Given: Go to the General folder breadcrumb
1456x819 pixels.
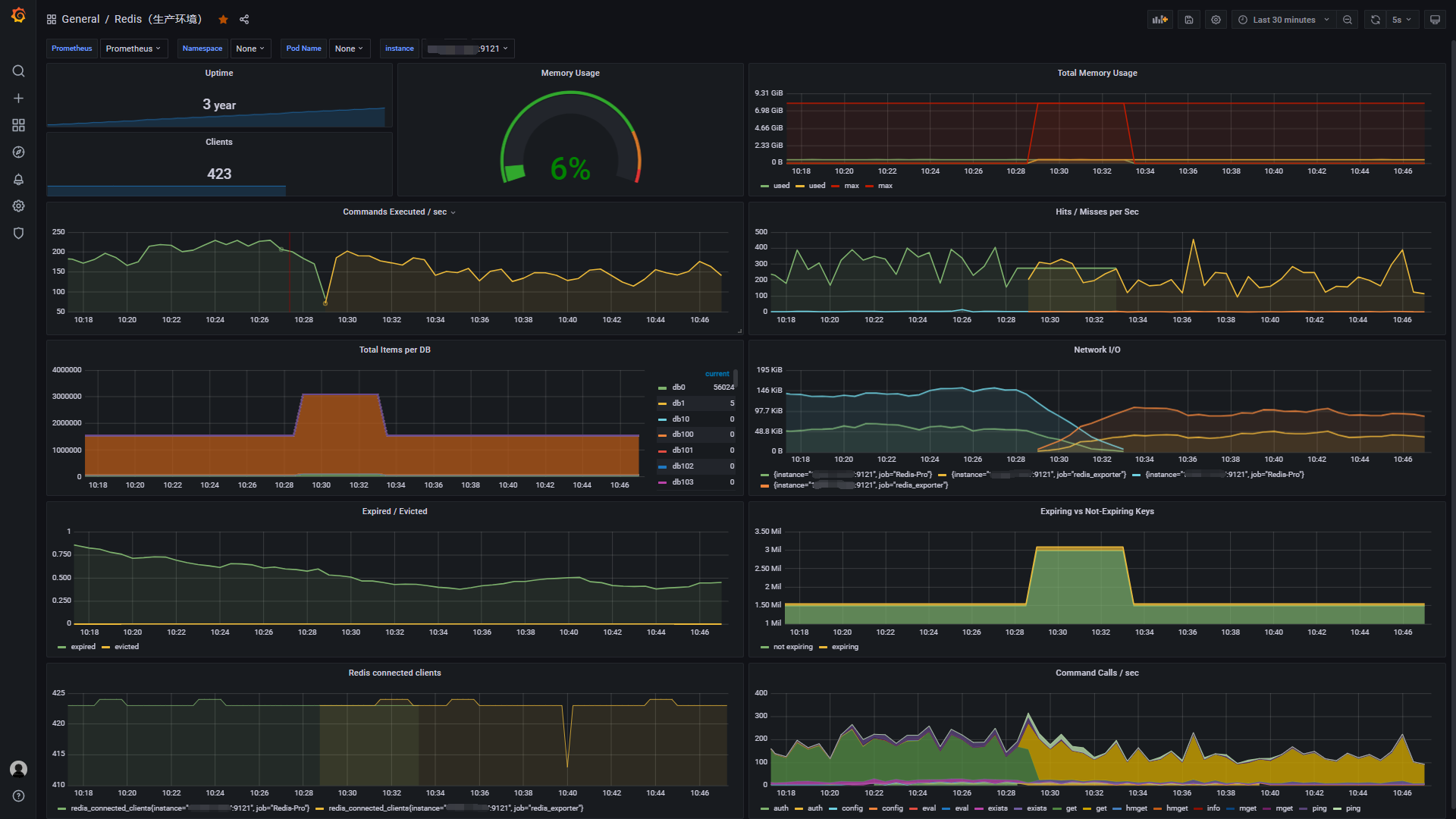Looking at the screenshot, I should click(80, 20).
